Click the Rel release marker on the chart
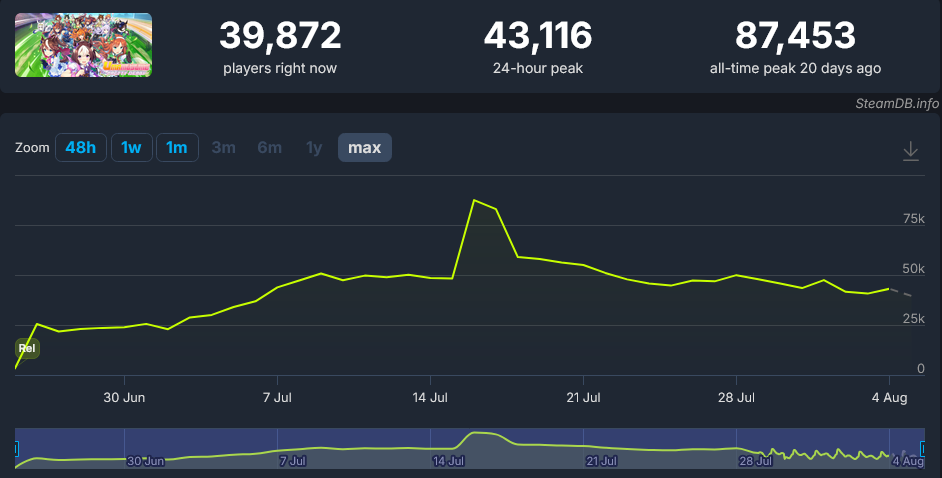This screenshot has width=942, height=478. 27,348
